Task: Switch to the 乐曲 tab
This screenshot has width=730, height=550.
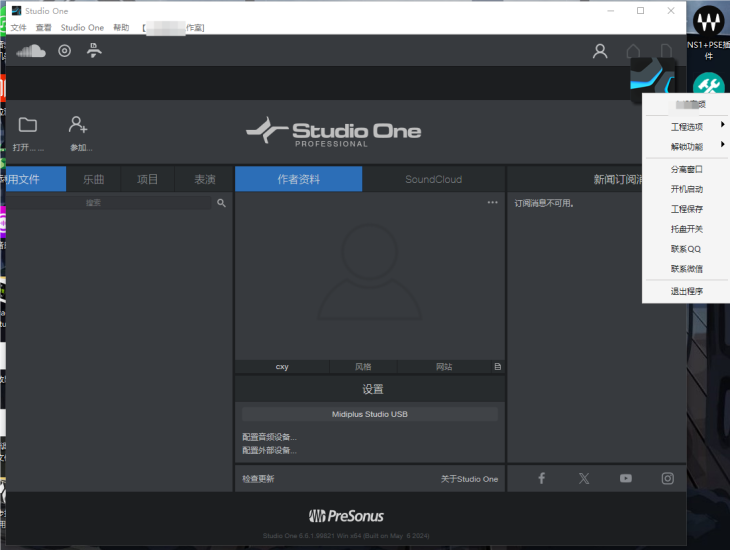Action: (x=94, y=179)
